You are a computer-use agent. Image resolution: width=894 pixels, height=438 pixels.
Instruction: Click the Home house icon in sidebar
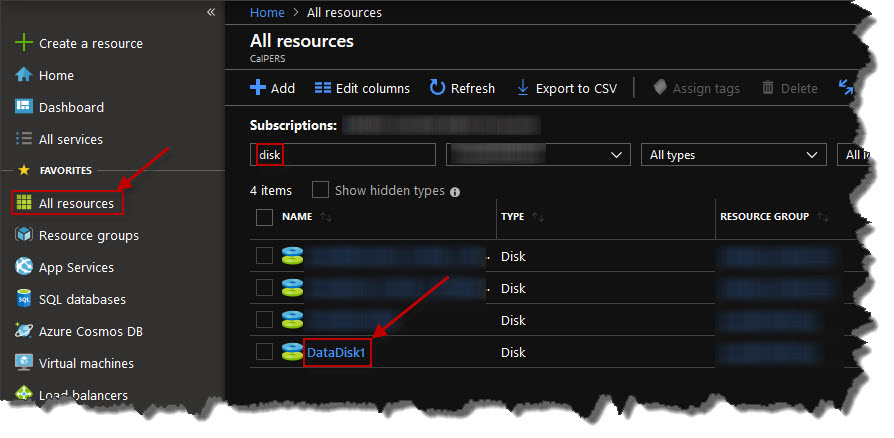coord(24,75)
